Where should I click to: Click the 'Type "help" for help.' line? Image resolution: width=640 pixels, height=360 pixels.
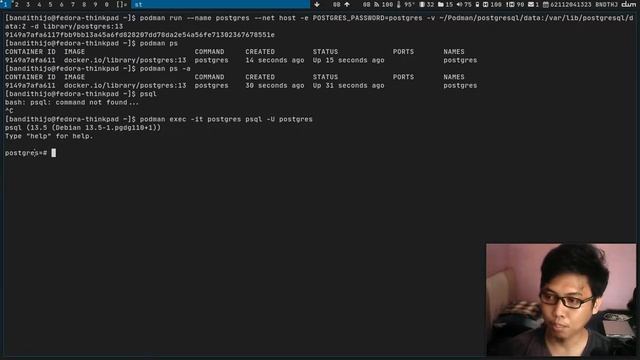49,136
